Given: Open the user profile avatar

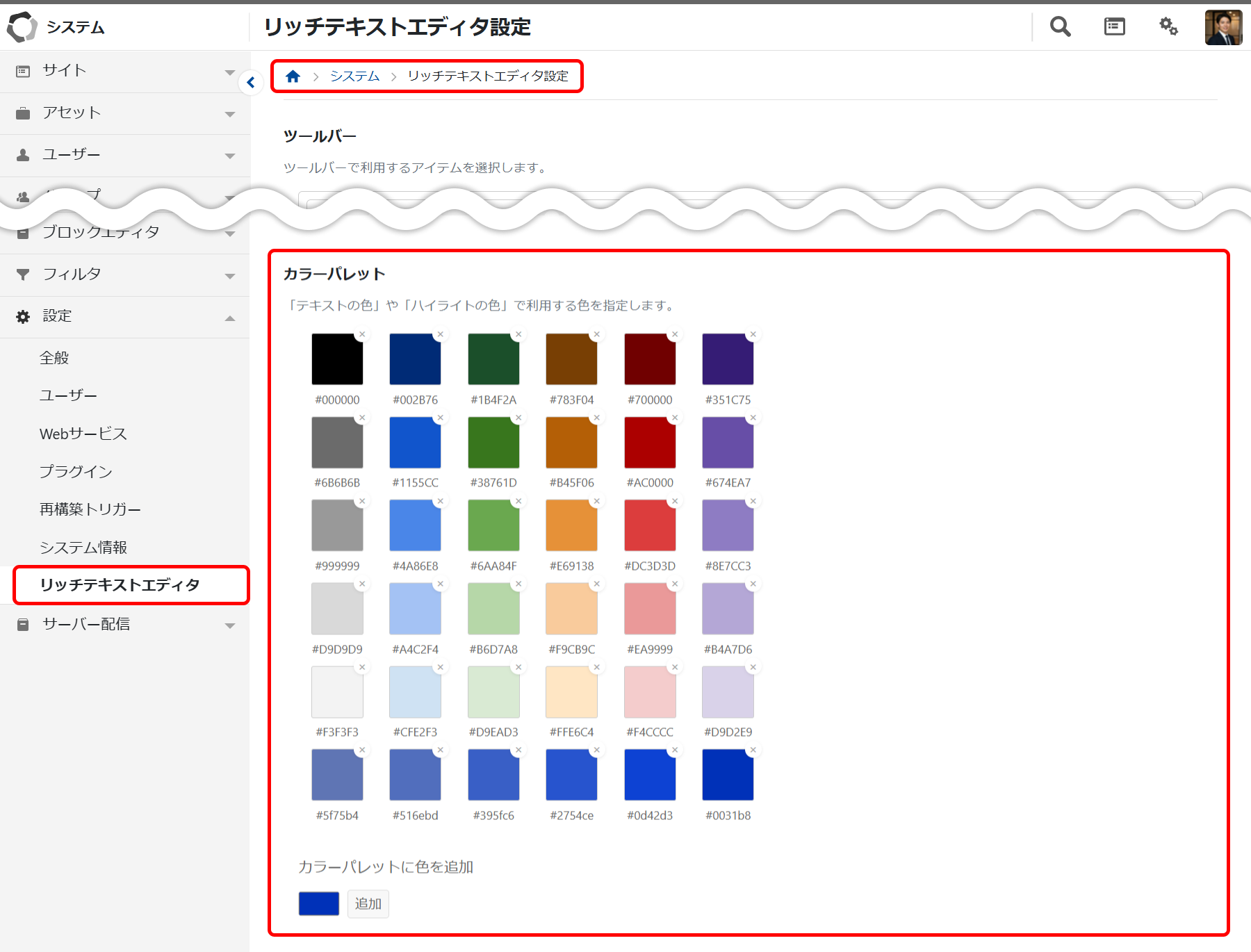Looking at the screenshot, I should pos(1223,28).
